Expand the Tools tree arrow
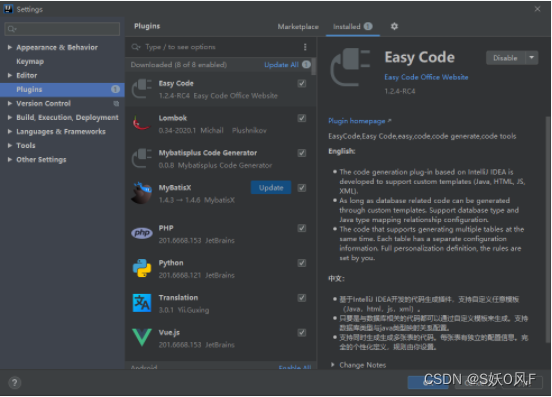The image size is (552, 397). tap(10, 145)
